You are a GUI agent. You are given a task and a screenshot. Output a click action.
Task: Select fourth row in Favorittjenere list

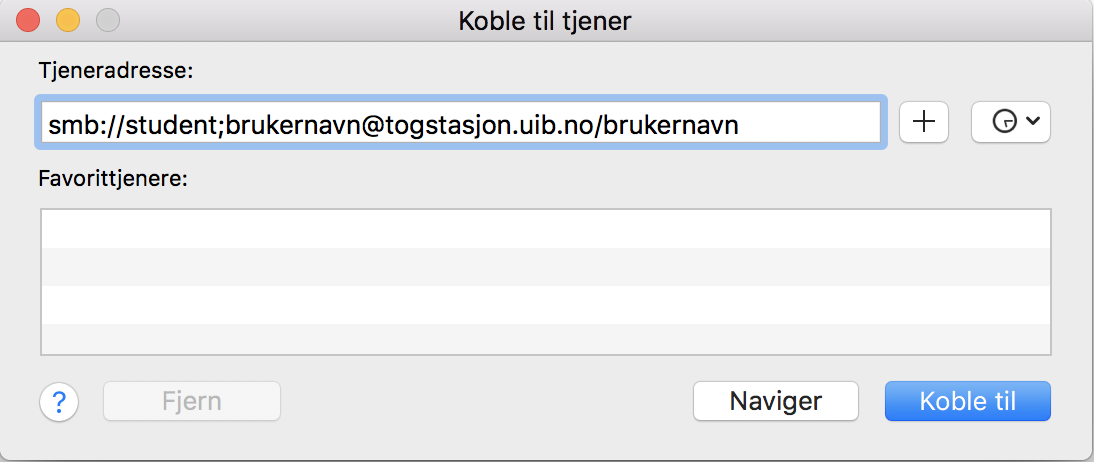[x=545, y=338]
